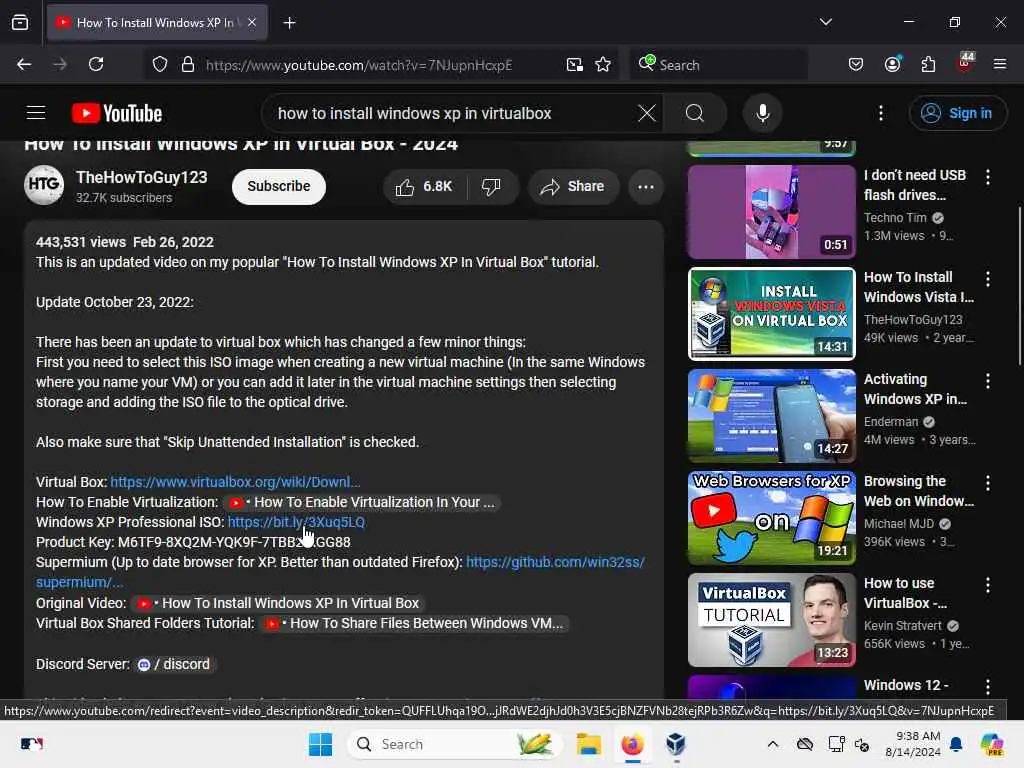1024x768 pixels.
Task: Open options for How to use VirtualBox video
Action: click(988, 584)
